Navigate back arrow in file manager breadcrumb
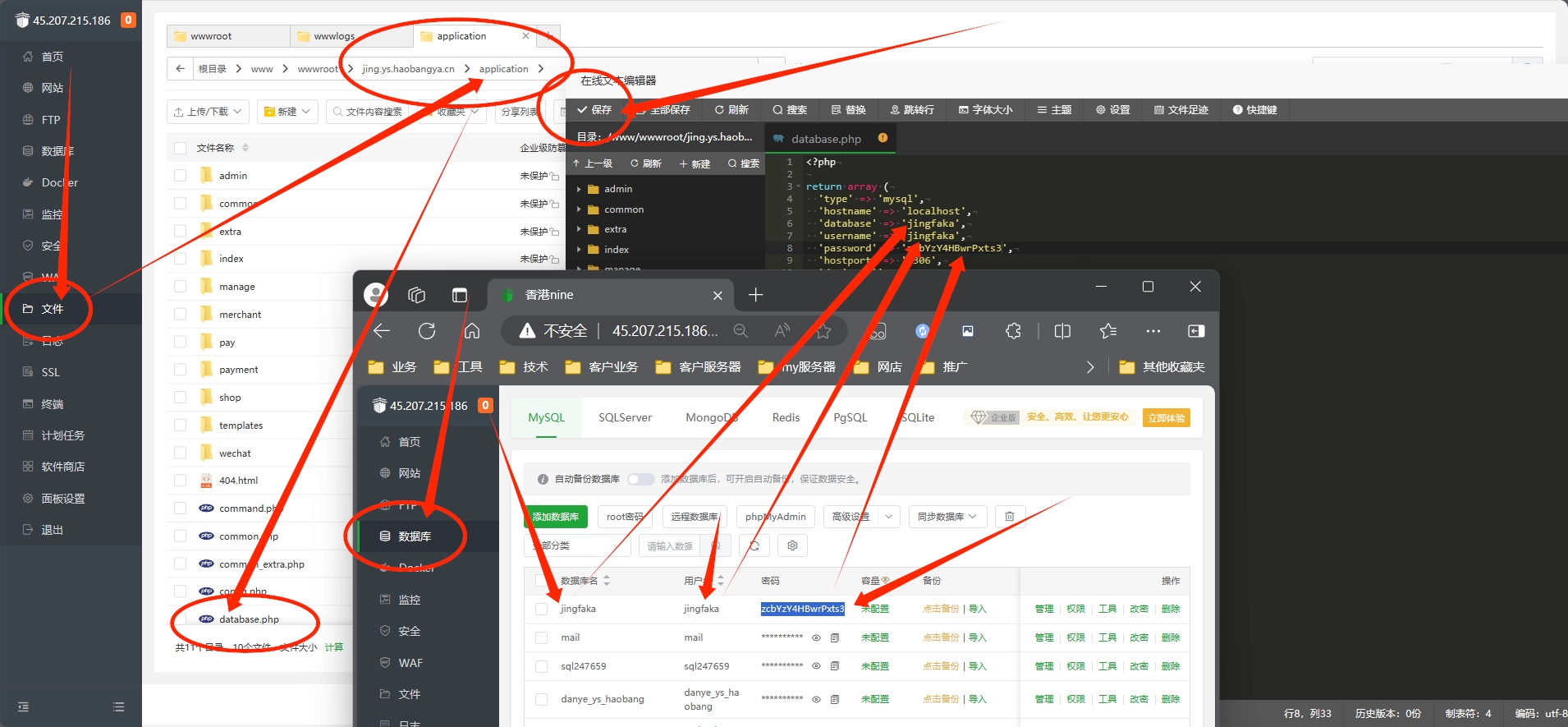 point(180,69)
